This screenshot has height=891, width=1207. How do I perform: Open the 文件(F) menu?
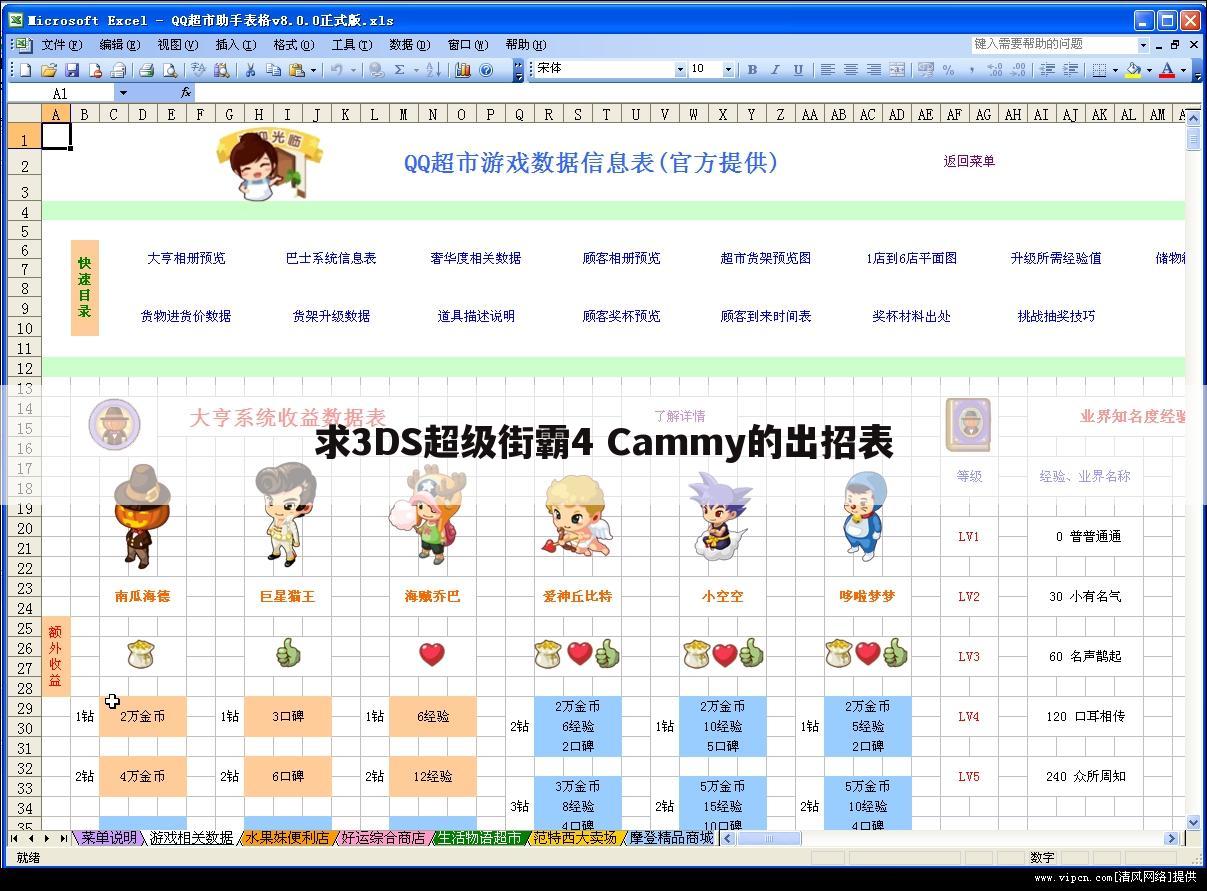pos(61,45)
